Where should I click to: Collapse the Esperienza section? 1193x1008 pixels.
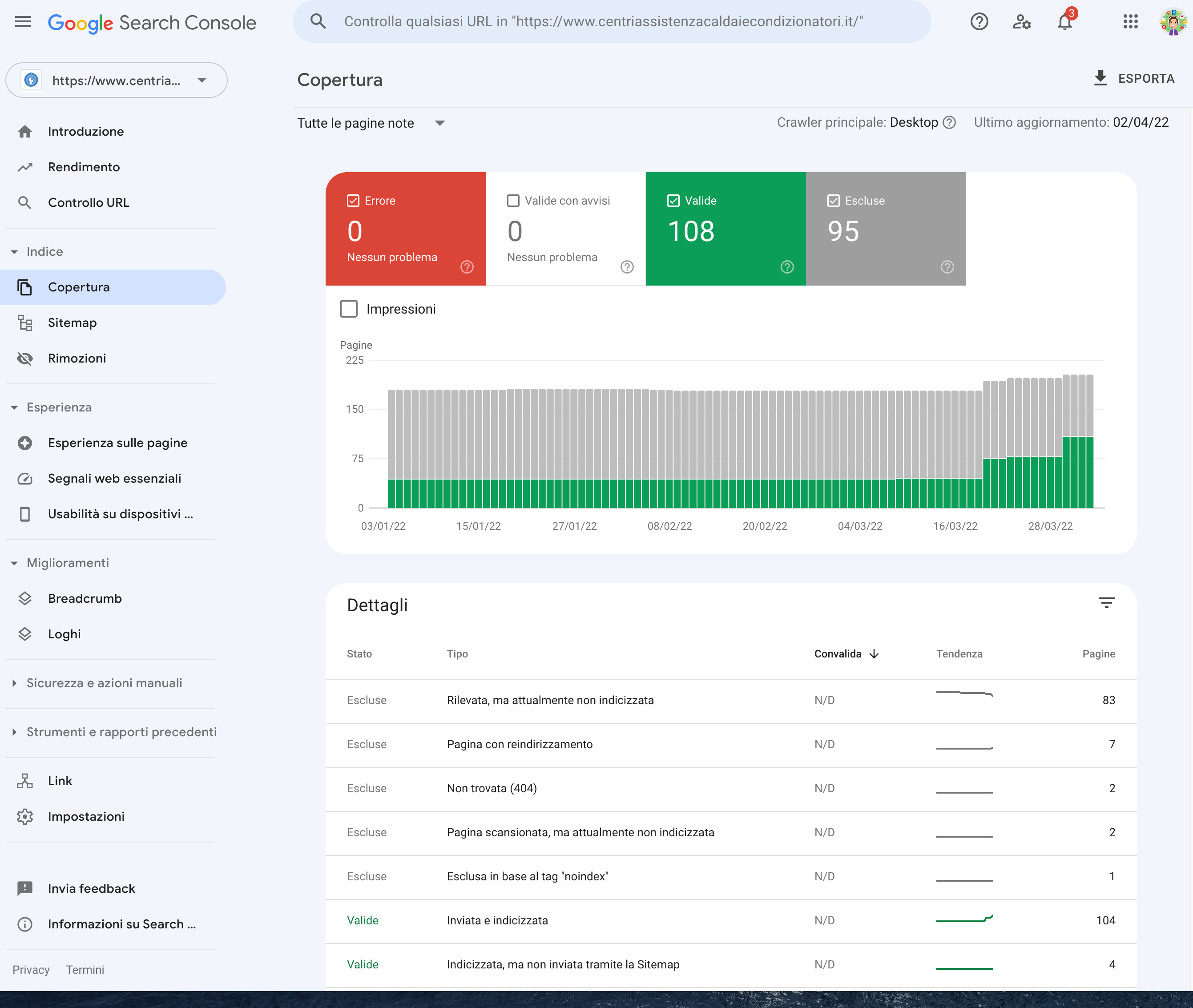[x=14, y=407]
